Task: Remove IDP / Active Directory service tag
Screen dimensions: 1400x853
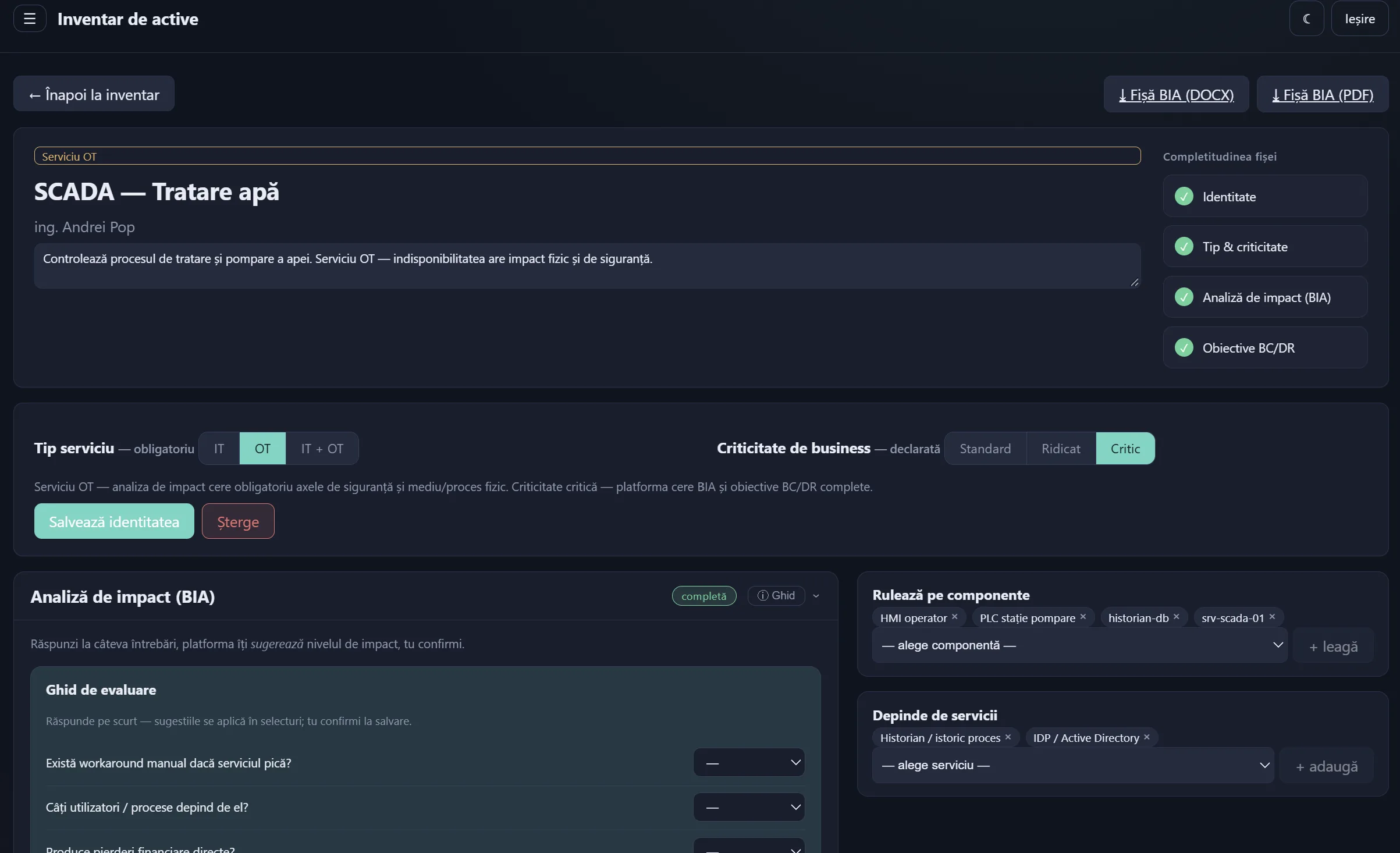Action: pyautogui.click(x=1146, y=737)
